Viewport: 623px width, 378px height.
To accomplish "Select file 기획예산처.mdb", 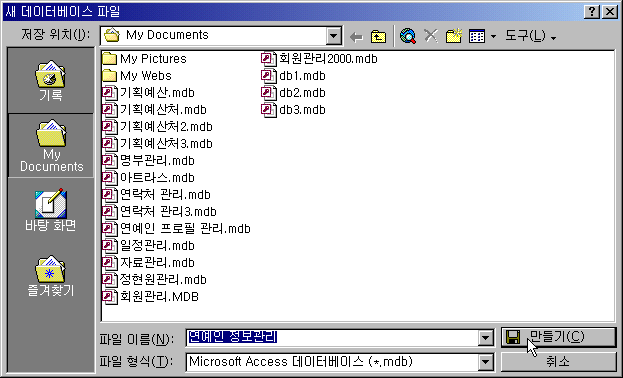I will pos(155,110).
